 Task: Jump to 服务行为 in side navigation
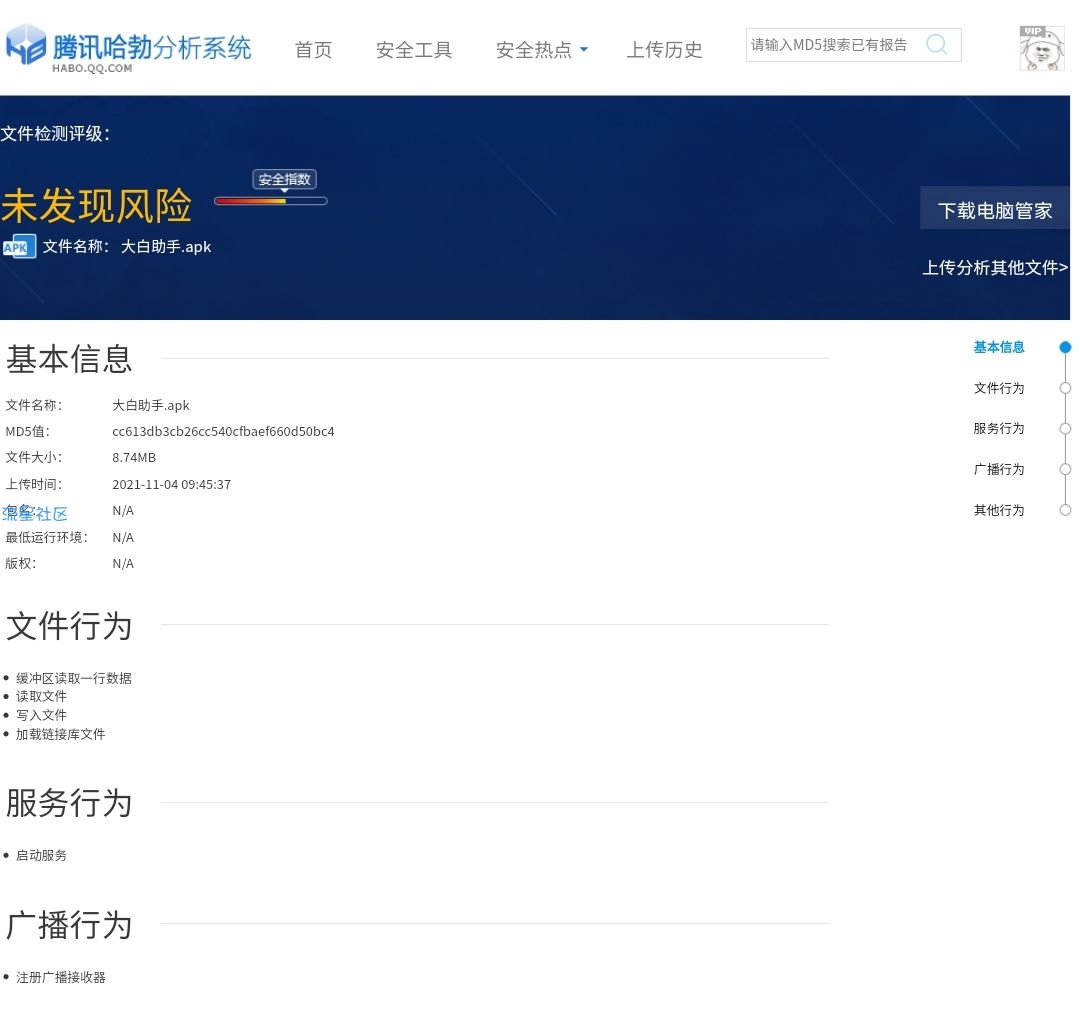tap(999, 428)
